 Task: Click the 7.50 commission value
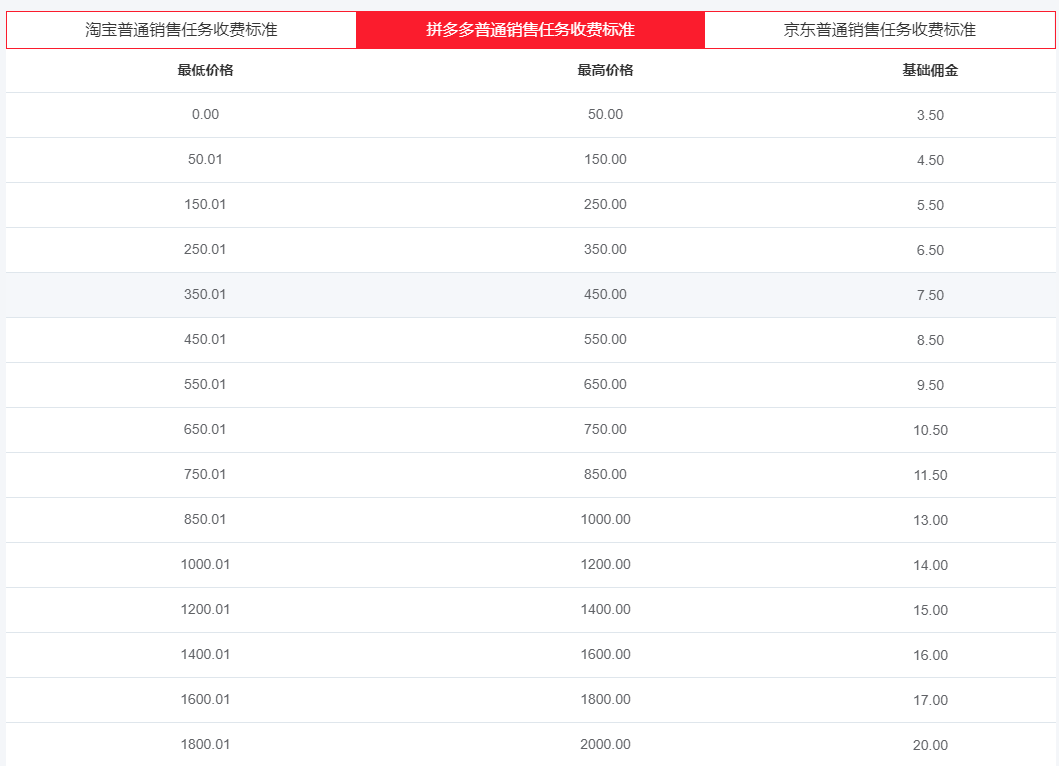(930, 295)
